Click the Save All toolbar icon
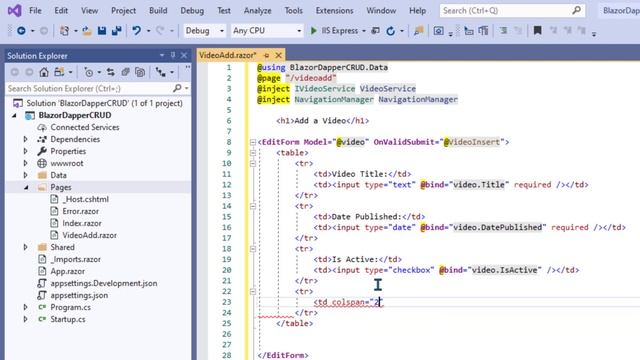640x360 pixels. coord(117,31)
